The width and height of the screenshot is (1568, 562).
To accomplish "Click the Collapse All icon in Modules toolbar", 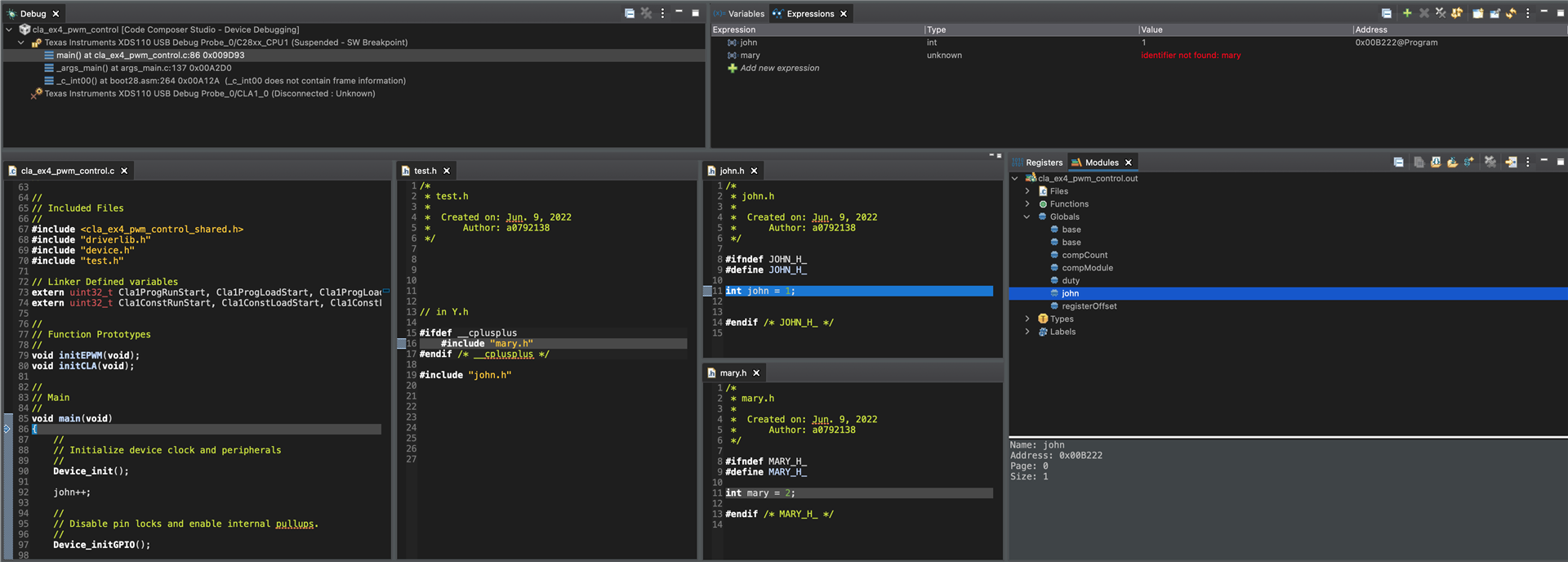I will point(1398,162).
